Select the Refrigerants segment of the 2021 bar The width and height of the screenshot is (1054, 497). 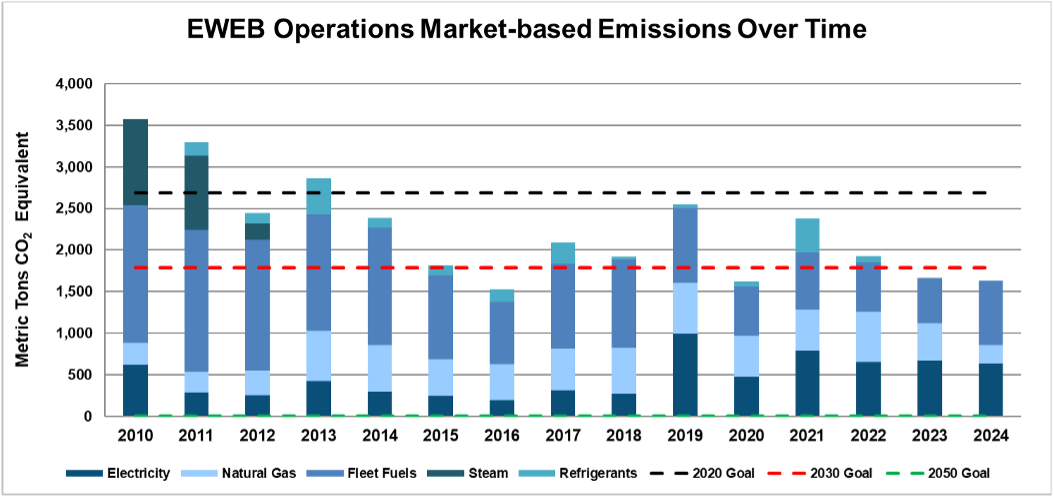pos(807,235)
